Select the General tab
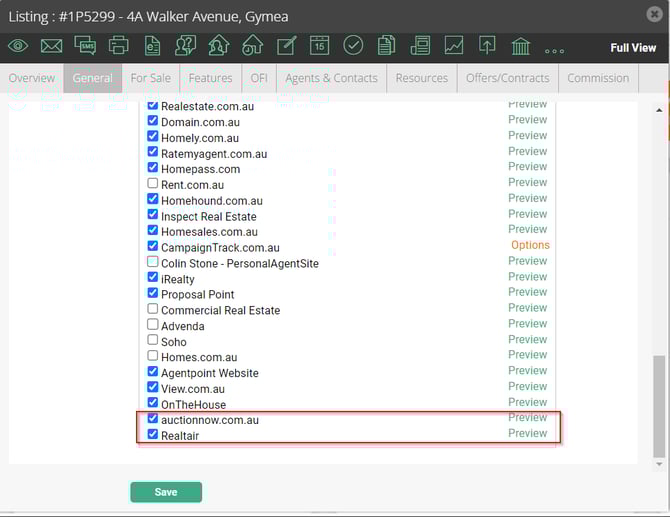Image resolution: width=670 pixels, height=517 pixels. coord(93,78)
